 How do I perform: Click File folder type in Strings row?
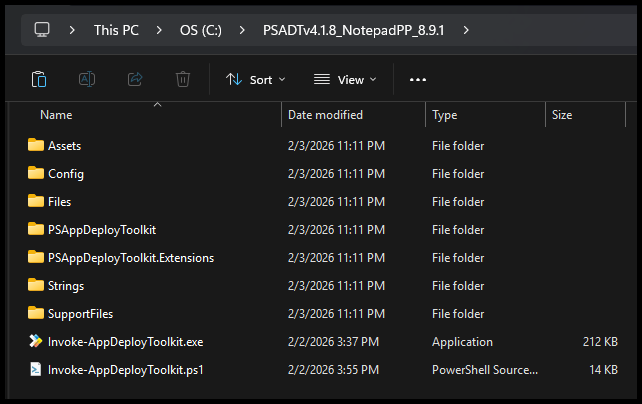coord(458,286)
